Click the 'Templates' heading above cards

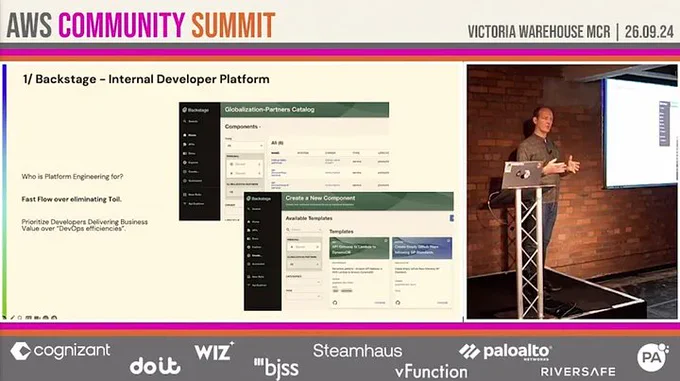click(341, 231)
